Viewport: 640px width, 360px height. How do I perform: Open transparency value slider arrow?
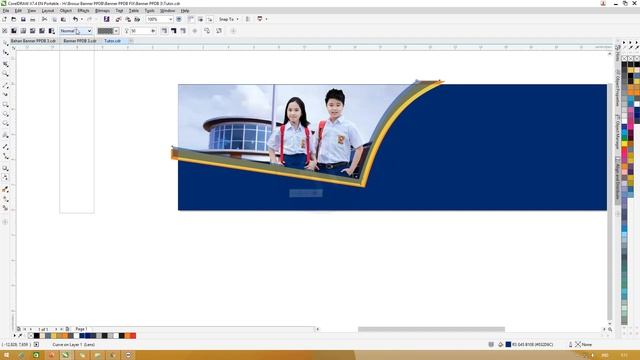153,31
